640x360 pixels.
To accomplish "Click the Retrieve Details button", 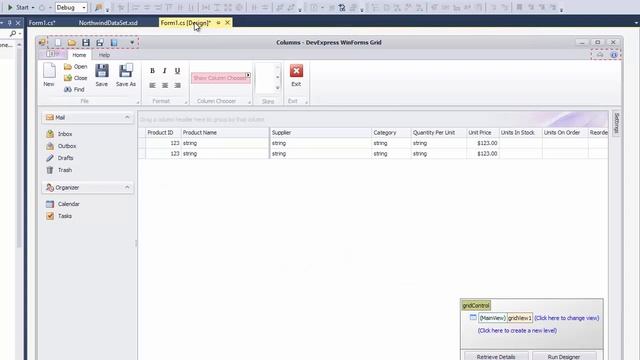I will point(496,356).
